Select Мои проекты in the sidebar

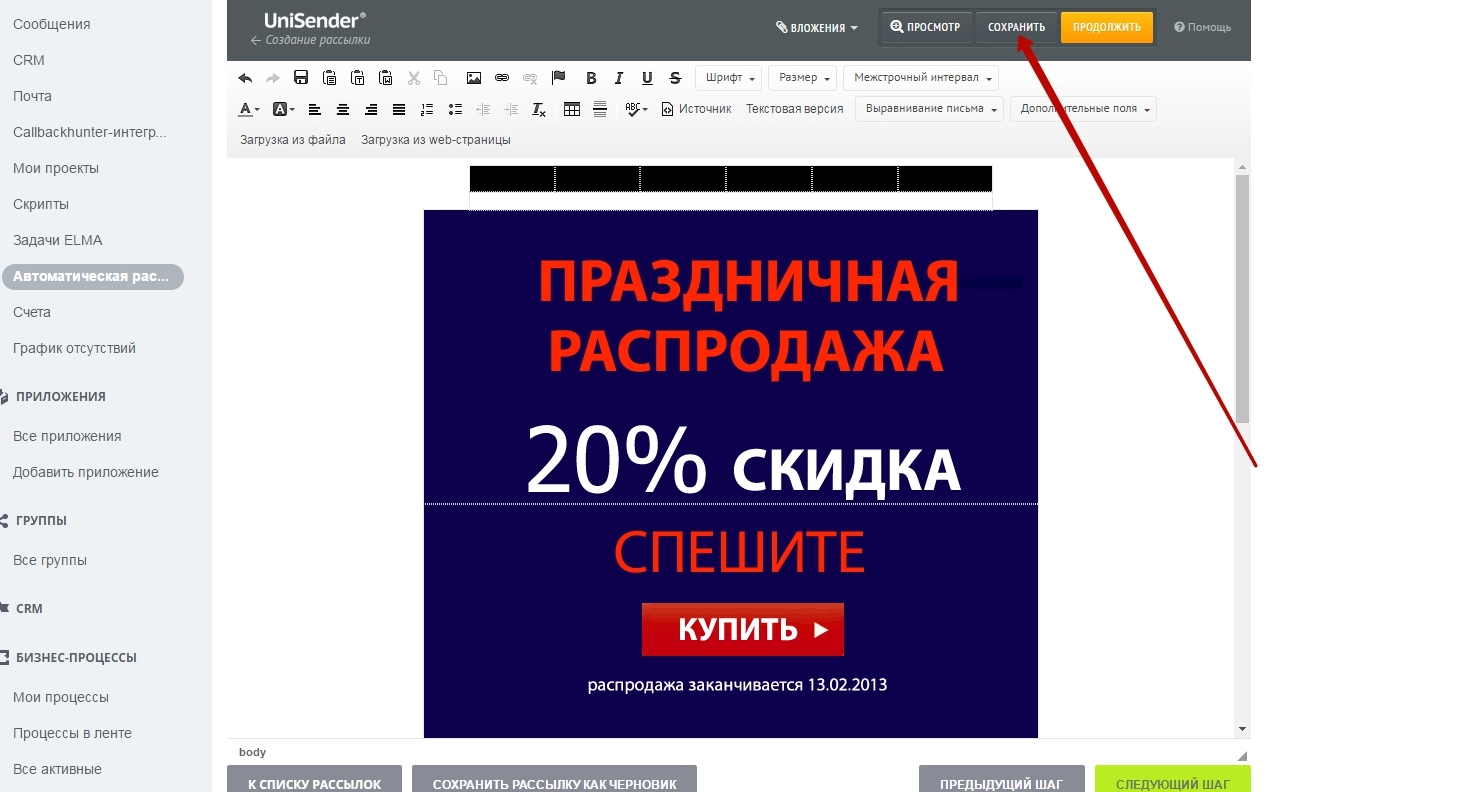[x=56, y=168]
